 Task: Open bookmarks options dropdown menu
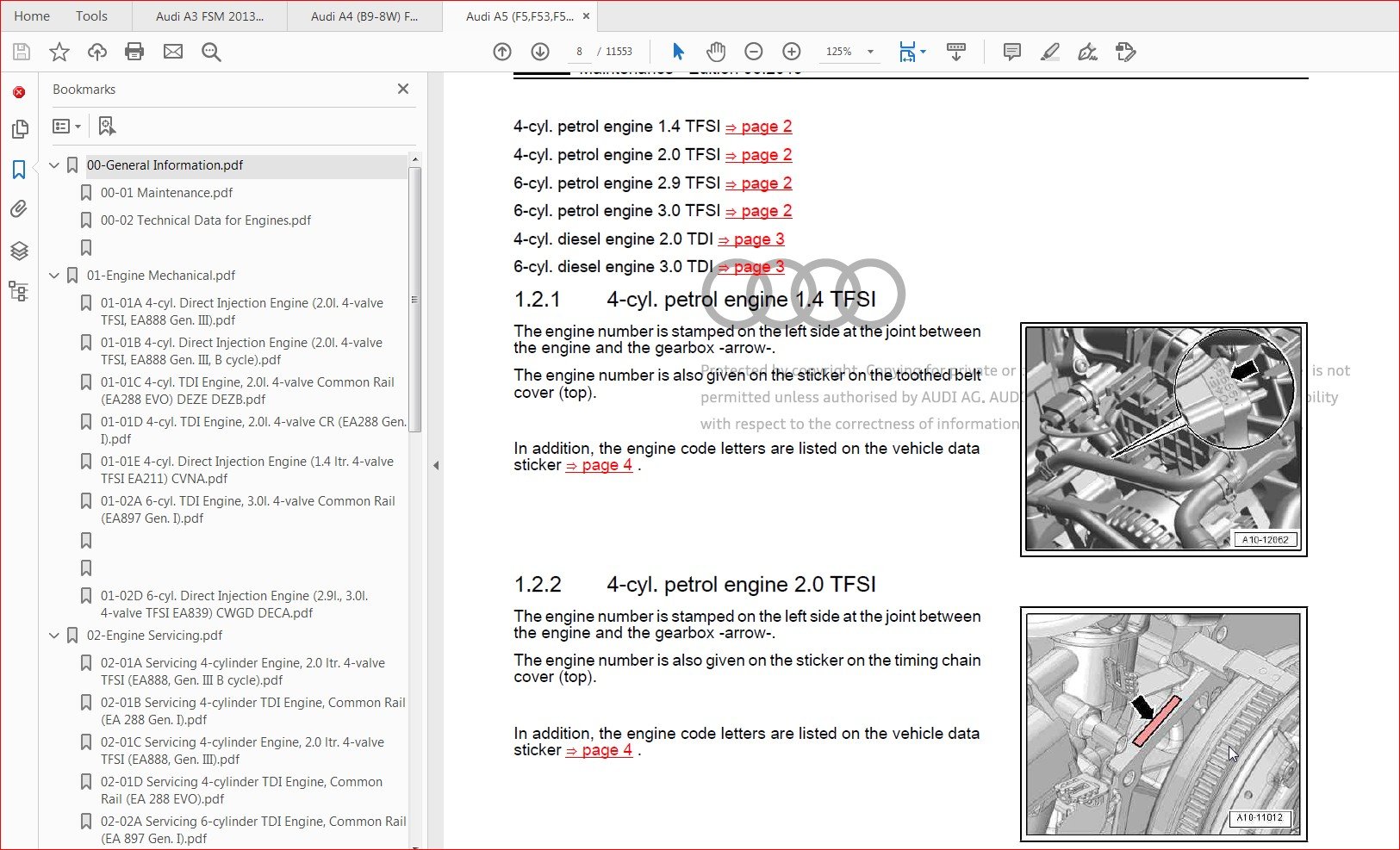66,127
